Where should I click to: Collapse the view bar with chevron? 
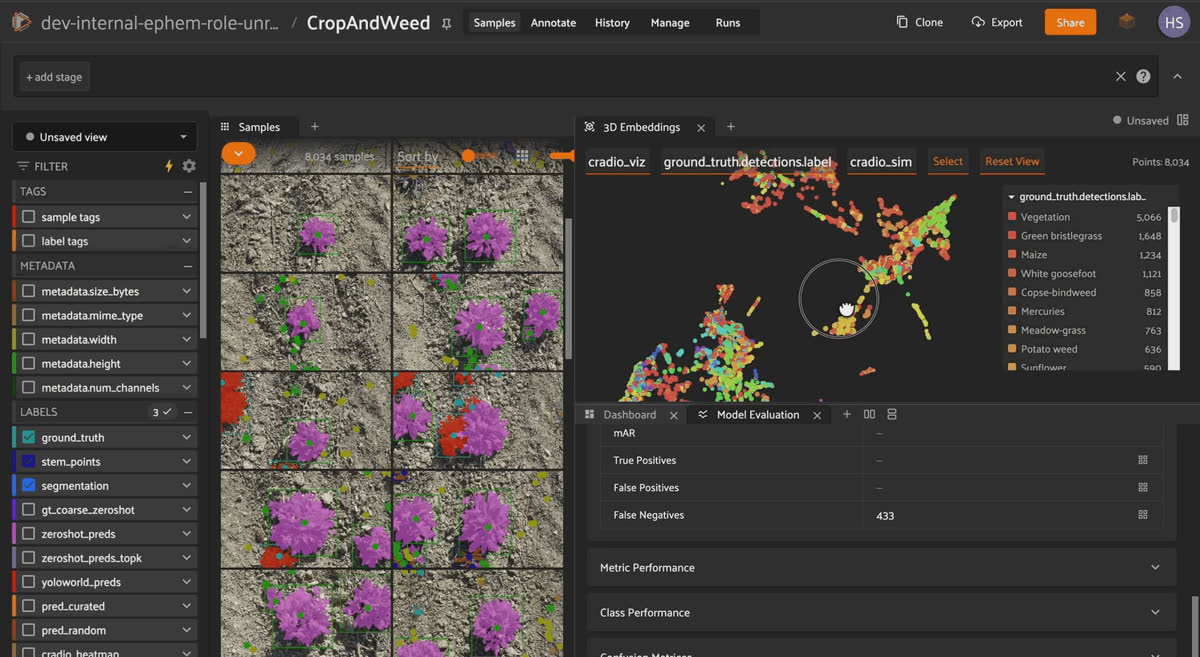tap(1177, 76)
